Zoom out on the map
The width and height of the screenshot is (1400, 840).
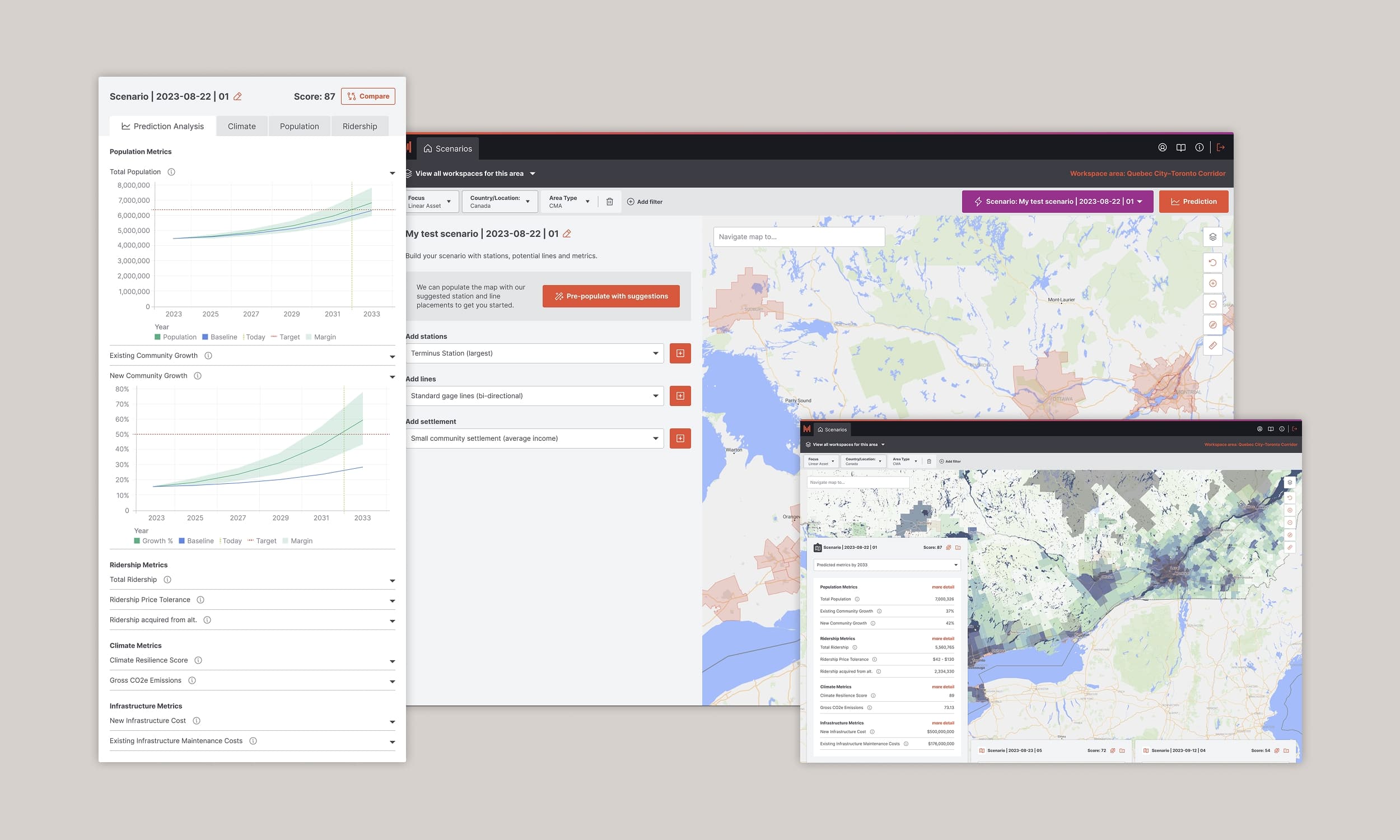click(1212, 305)
